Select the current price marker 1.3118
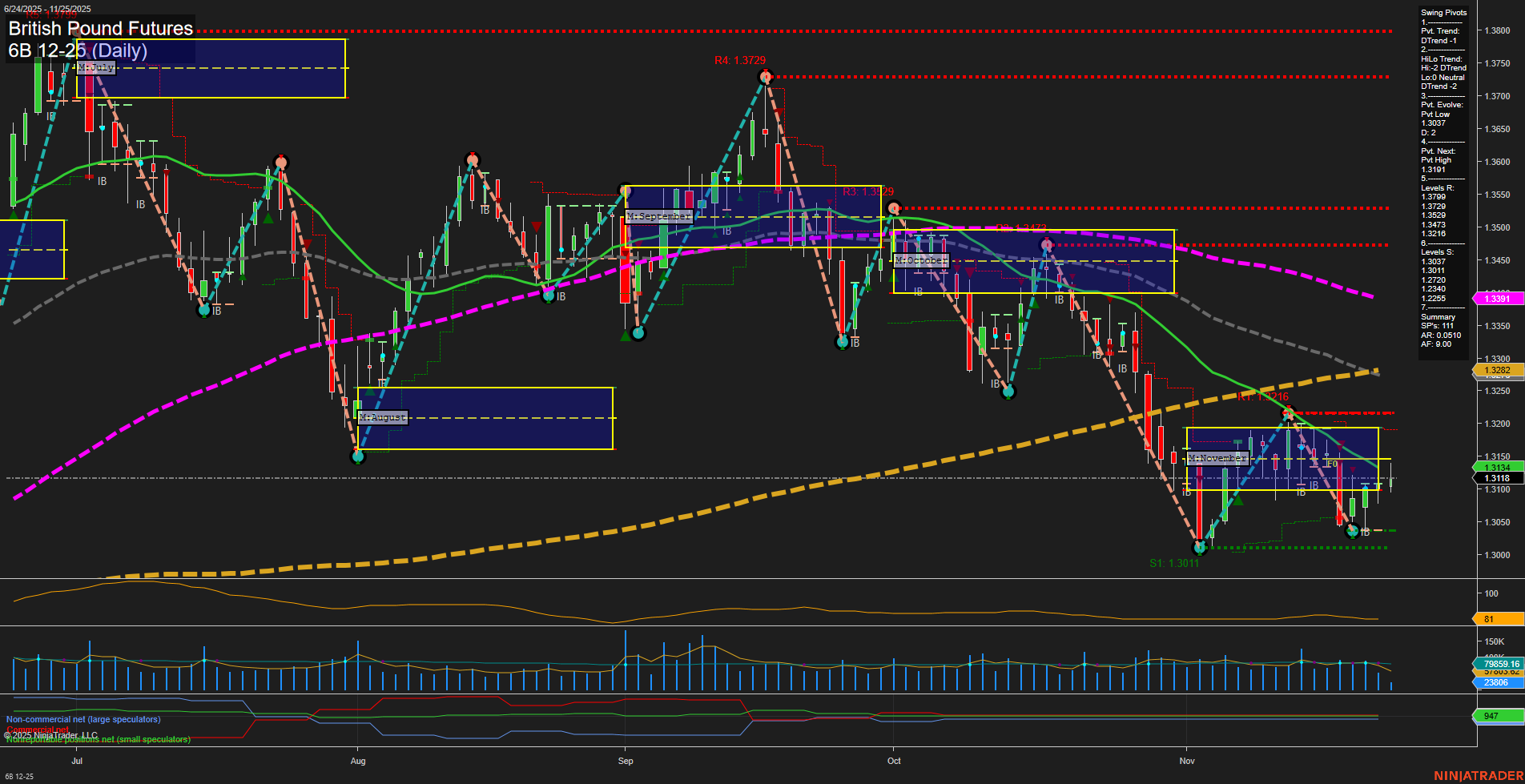The width and height of the screenshot is (1525, 784). click(1497, 478)
